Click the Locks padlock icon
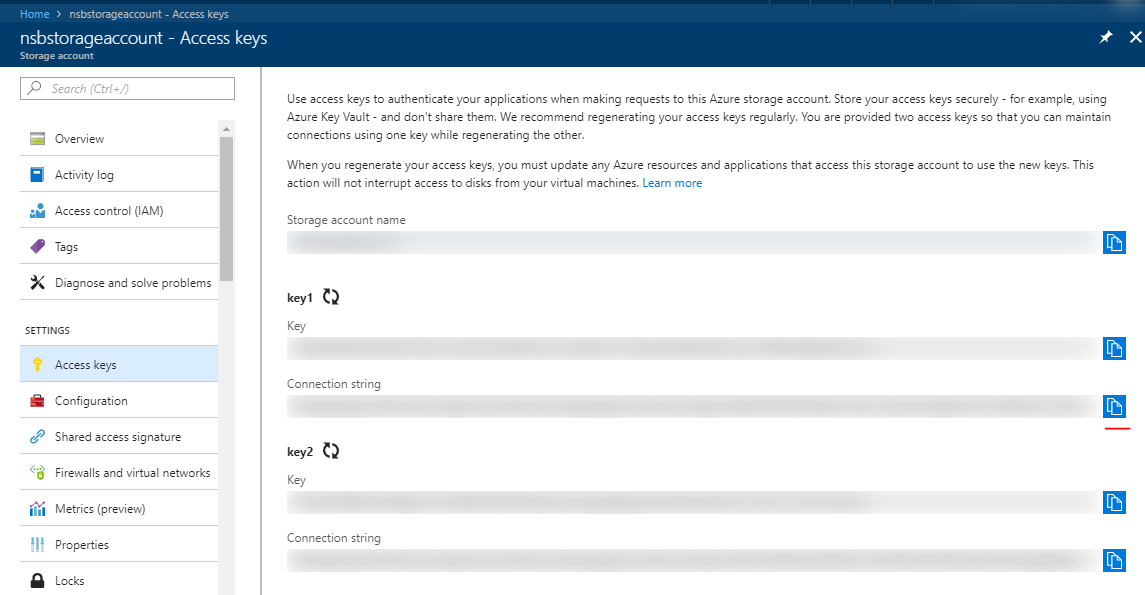The image size is (1145, 595). click(37, 580)
